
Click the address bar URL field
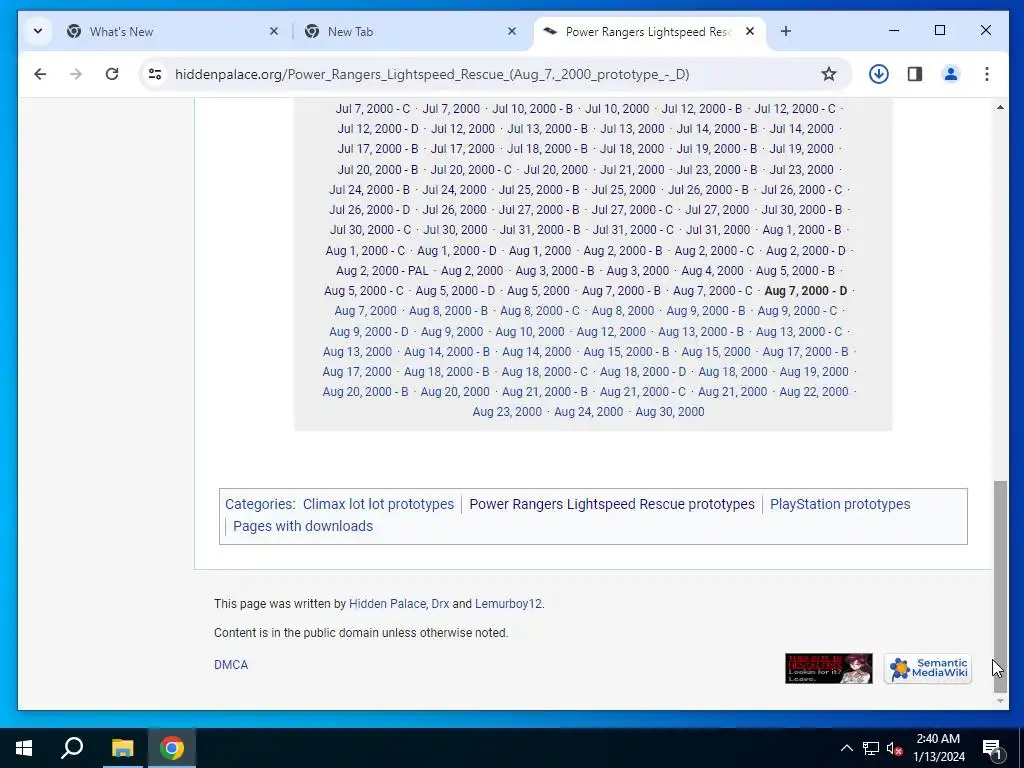[431, 74]
